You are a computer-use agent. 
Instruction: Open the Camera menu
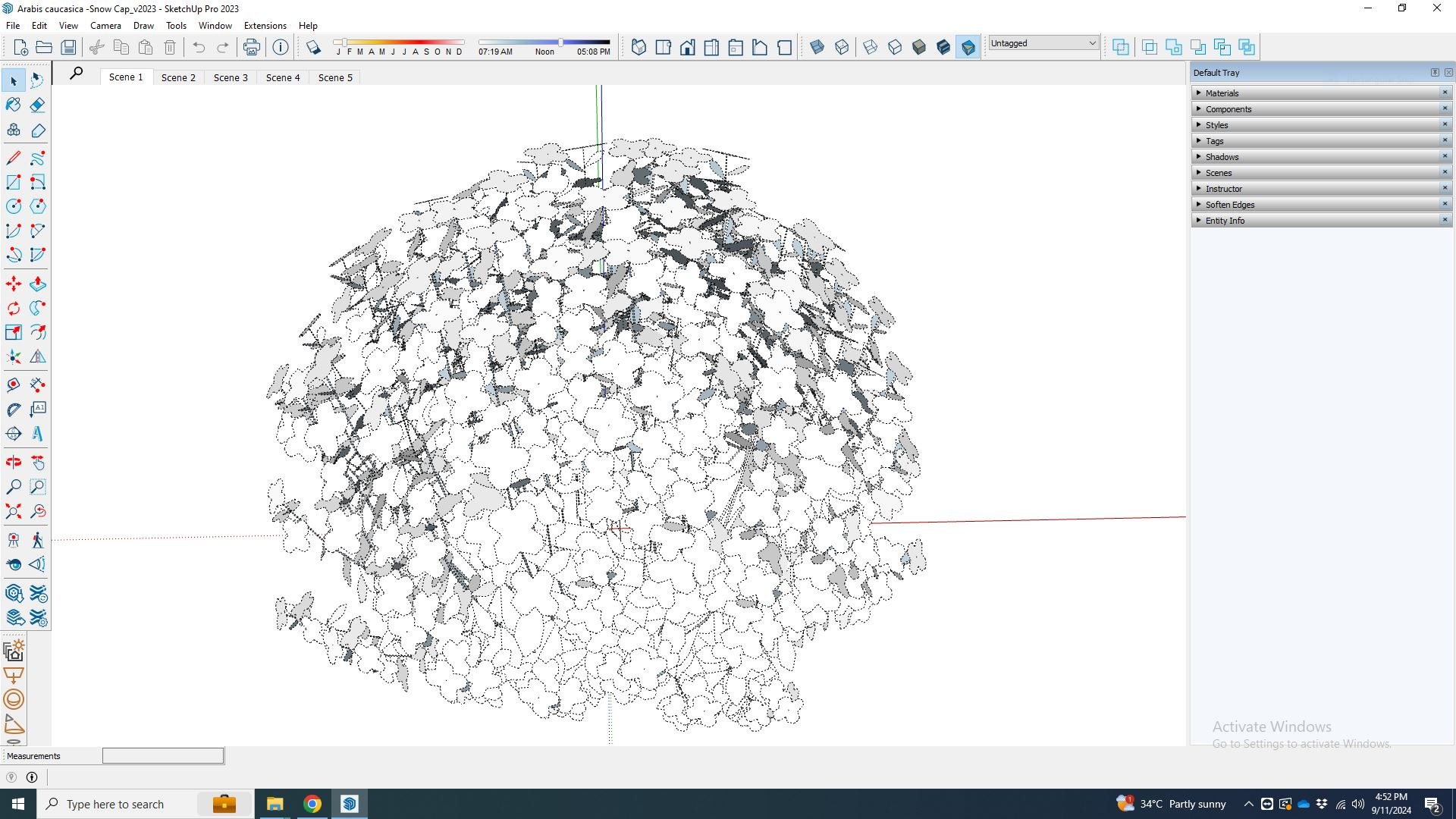[105, 25]
